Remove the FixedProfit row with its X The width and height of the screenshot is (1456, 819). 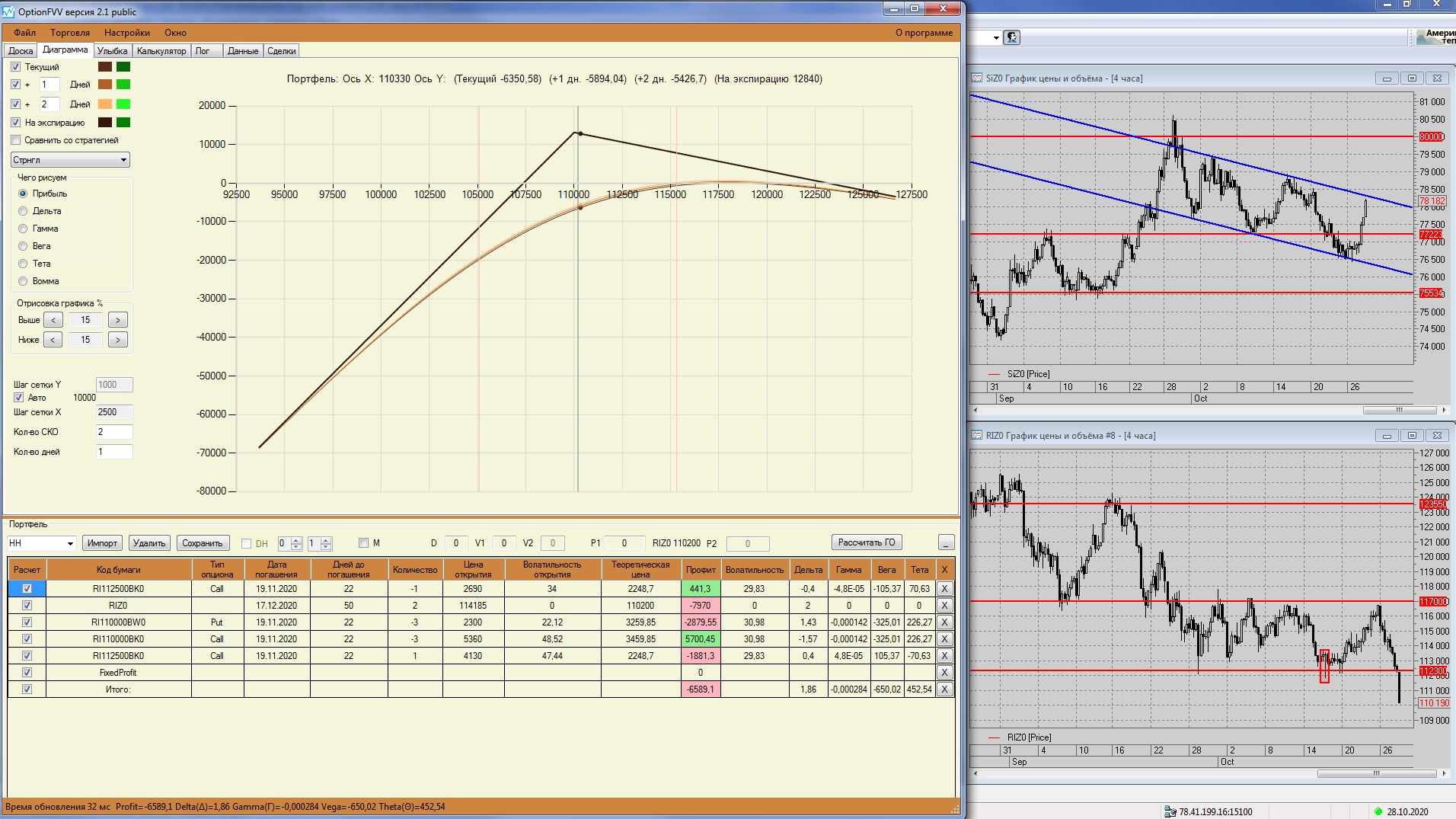[x=944, y=673]
